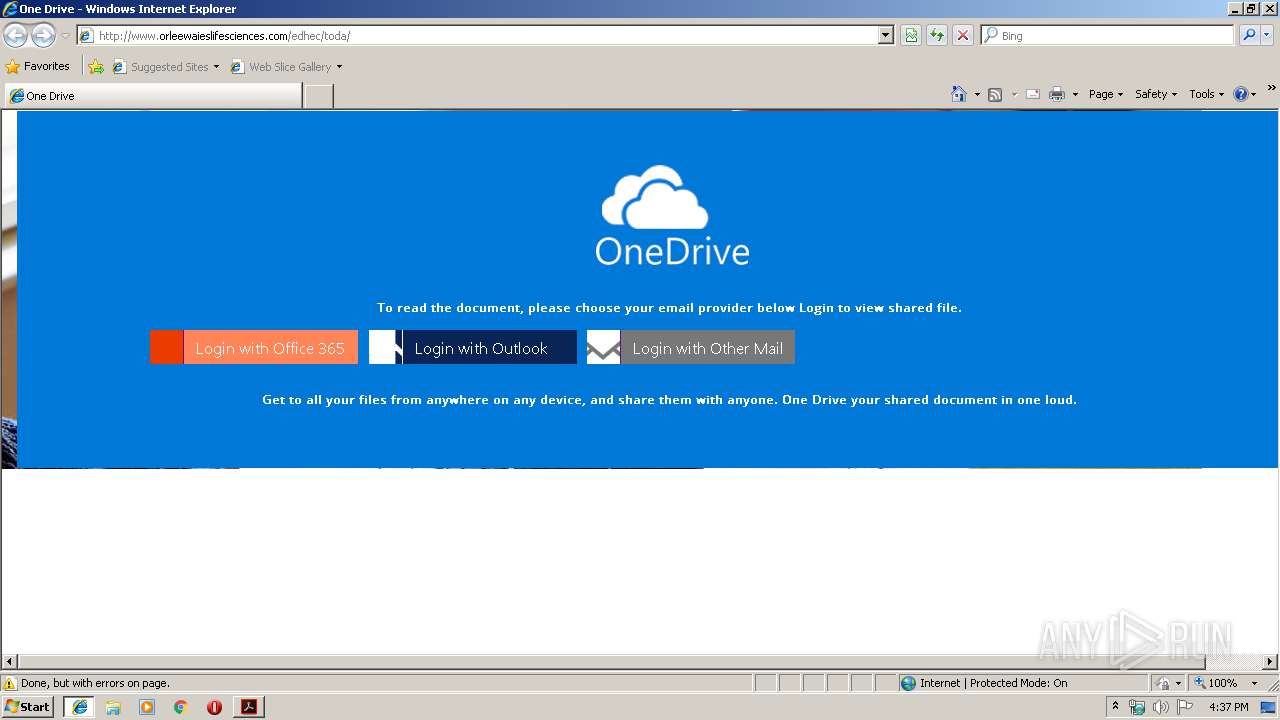Click the OneDrive cloud logo
The height and width of the screenshot is (720, 1280).
(x=655, y=197)
